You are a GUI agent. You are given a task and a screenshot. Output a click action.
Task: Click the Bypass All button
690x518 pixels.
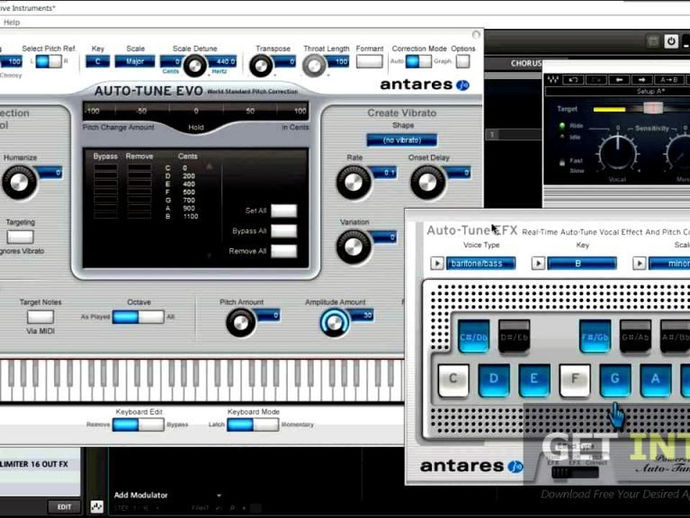[284, 231]
